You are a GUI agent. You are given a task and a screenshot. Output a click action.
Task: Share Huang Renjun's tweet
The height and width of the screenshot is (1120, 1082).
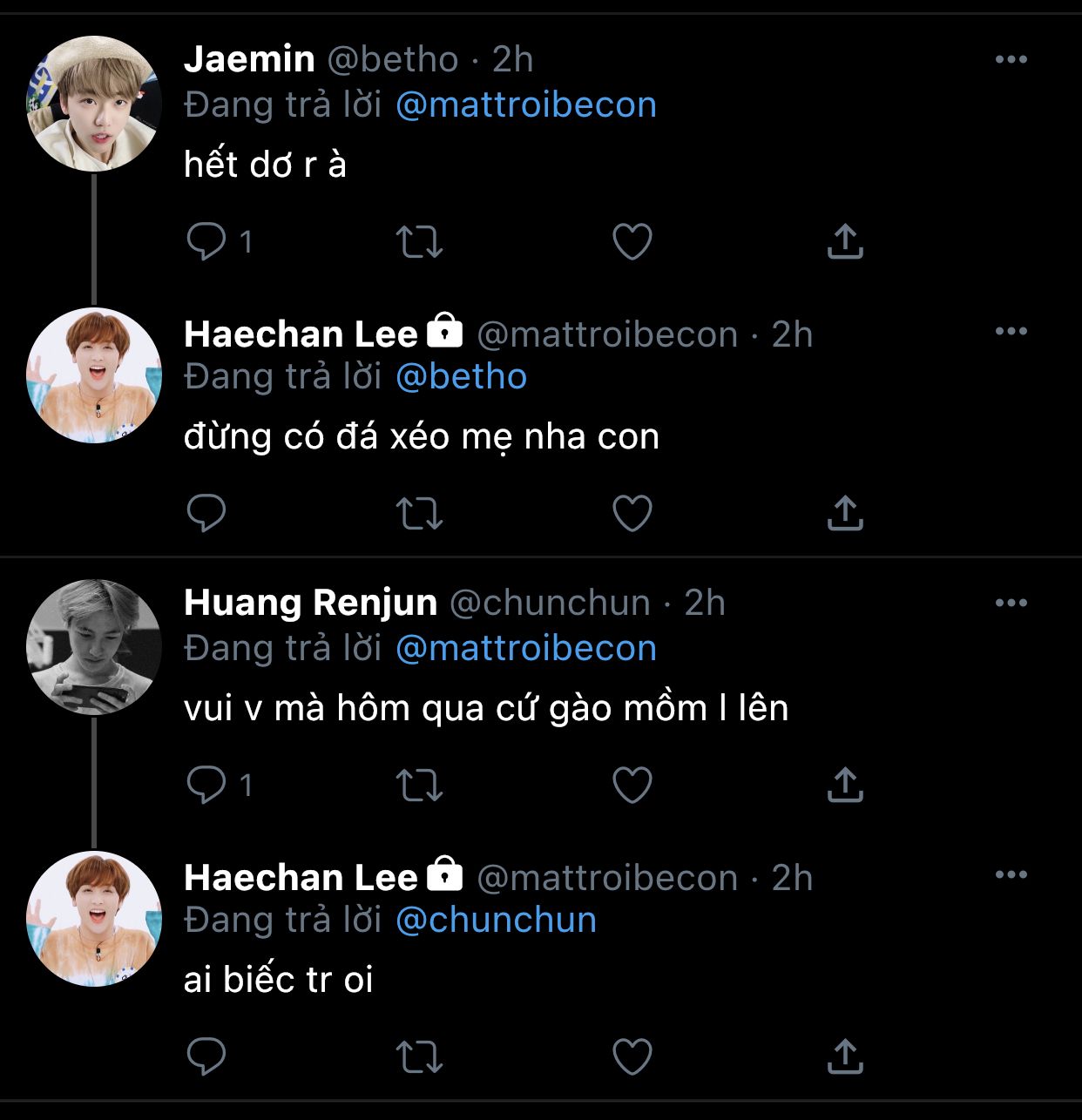[x=844, y=785]
